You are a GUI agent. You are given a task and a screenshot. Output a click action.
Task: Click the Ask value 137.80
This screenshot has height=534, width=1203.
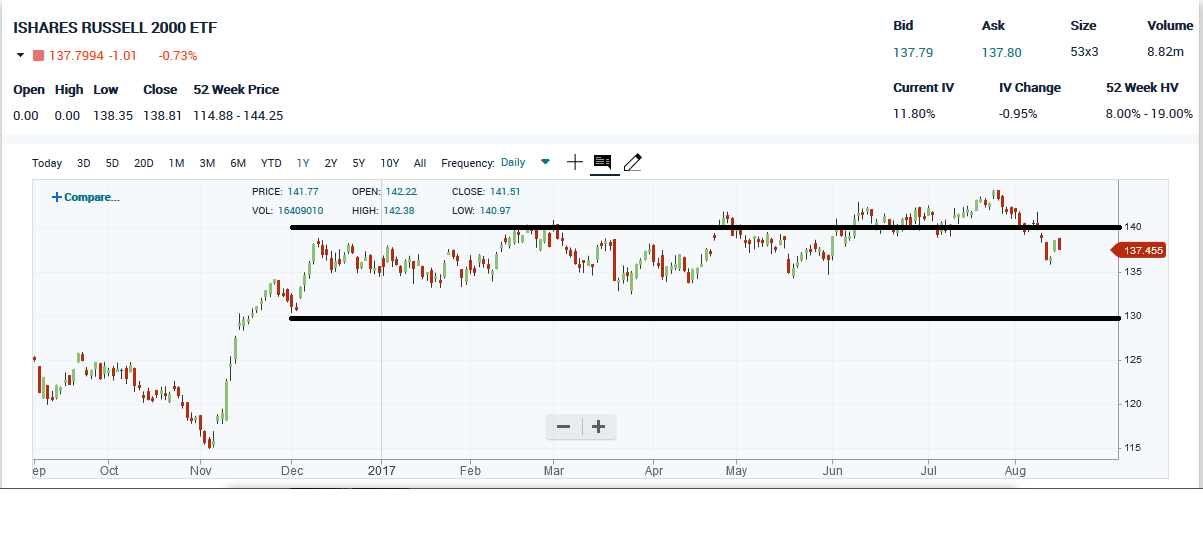coord(1001,52)
